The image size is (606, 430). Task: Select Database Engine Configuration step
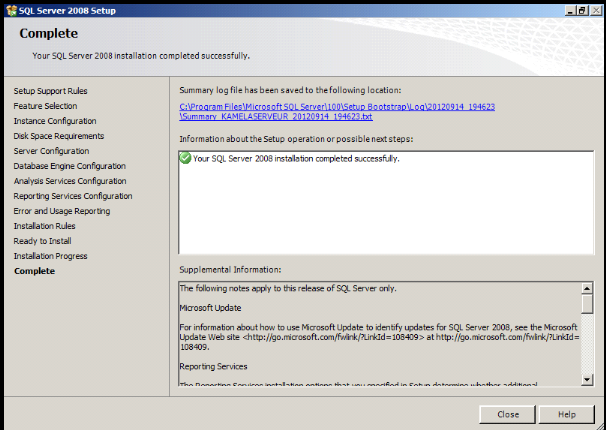point(70,166)
